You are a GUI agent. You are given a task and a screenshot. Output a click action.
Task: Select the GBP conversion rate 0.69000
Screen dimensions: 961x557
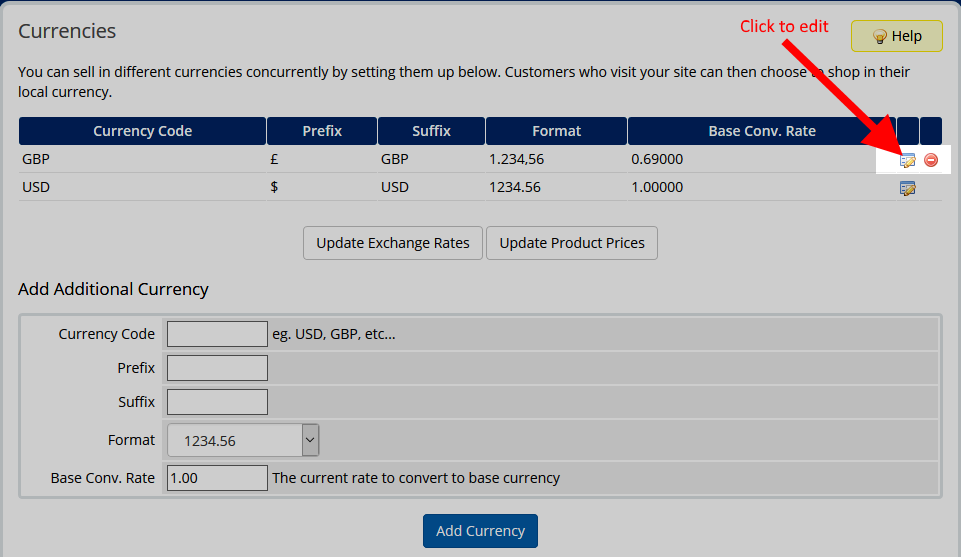657,159
